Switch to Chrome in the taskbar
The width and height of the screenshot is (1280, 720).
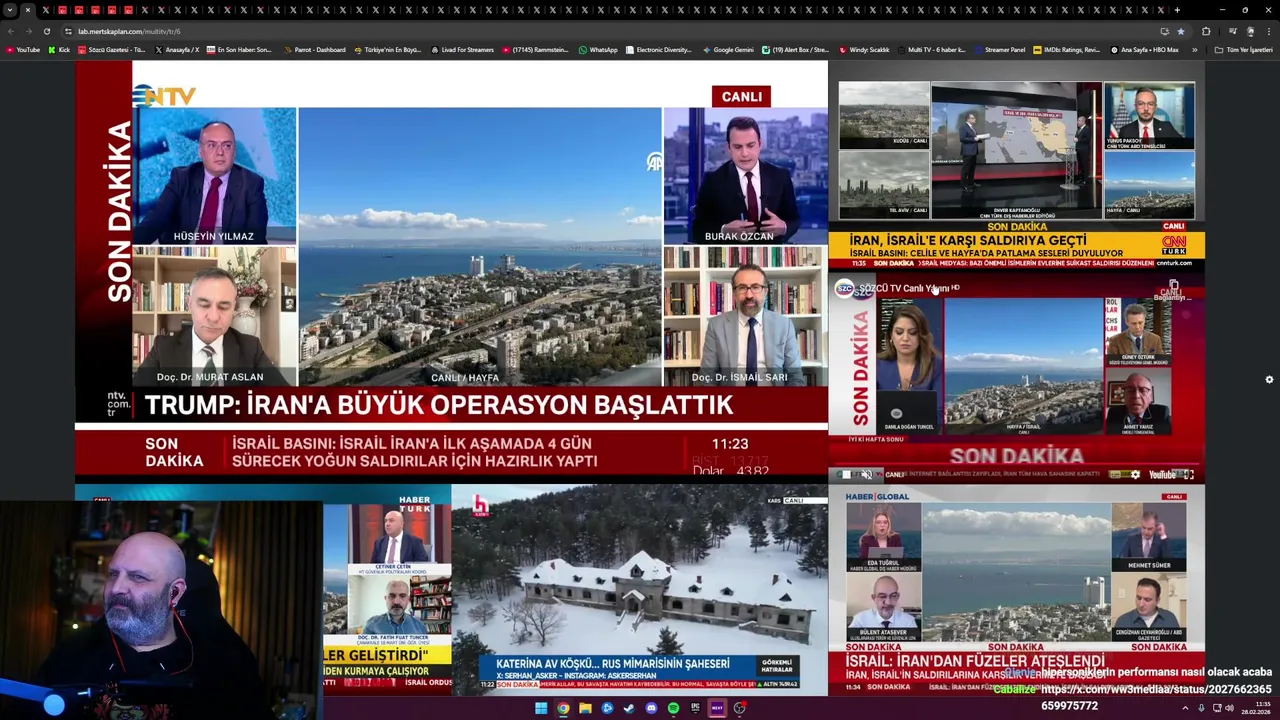coord(563,708)
